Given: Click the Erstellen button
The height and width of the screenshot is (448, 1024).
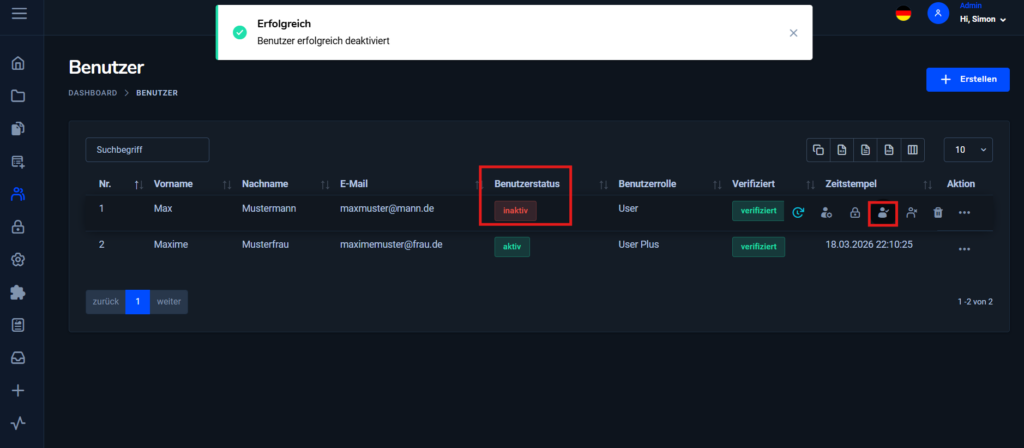Looking at the screenshot, I should pyautogui.click(x=968, y=79).
